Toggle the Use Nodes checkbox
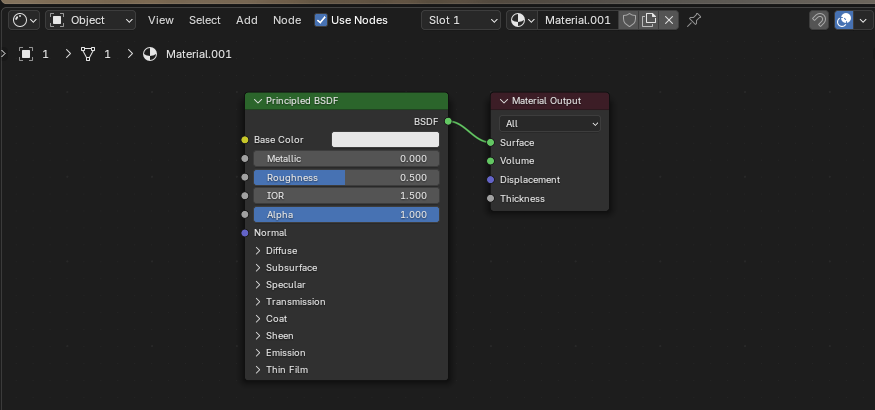875x410 pixels. point(320,20)
